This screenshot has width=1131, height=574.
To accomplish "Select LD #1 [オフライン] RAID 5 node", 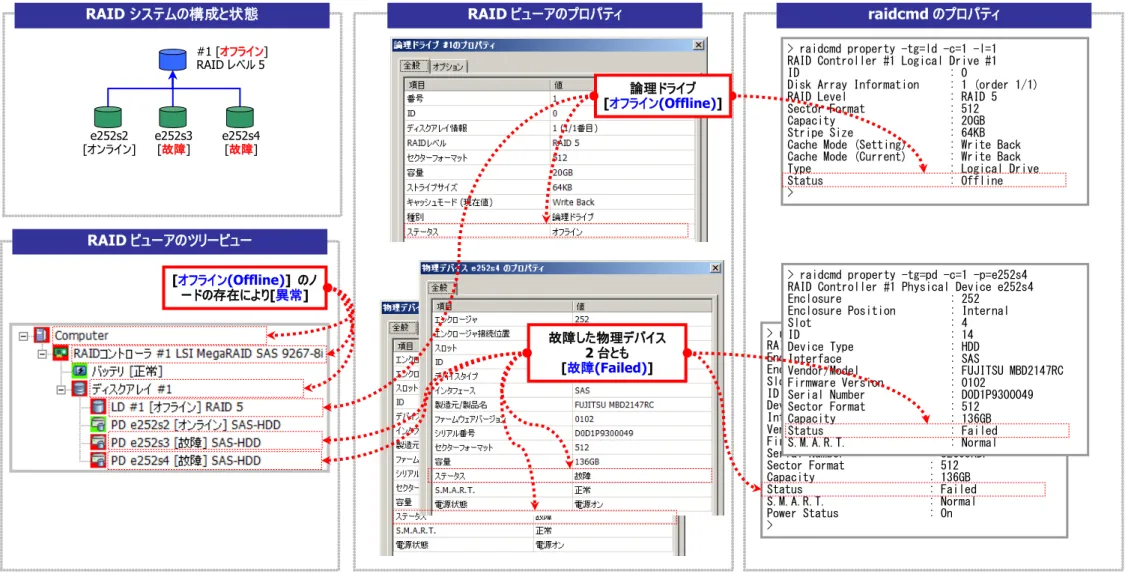I will (x=177, y=407).
